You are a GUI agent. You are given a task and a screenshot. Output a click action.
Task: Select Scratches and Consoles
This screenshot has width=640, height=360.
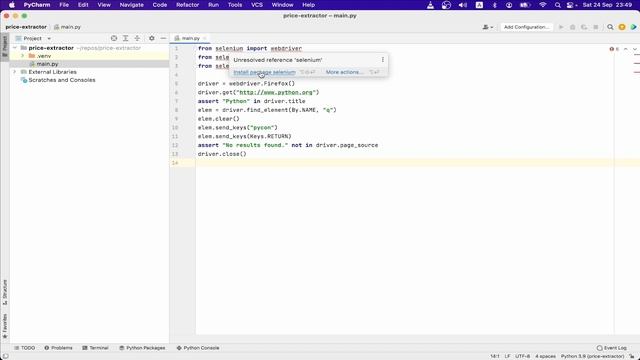point(62,80)
